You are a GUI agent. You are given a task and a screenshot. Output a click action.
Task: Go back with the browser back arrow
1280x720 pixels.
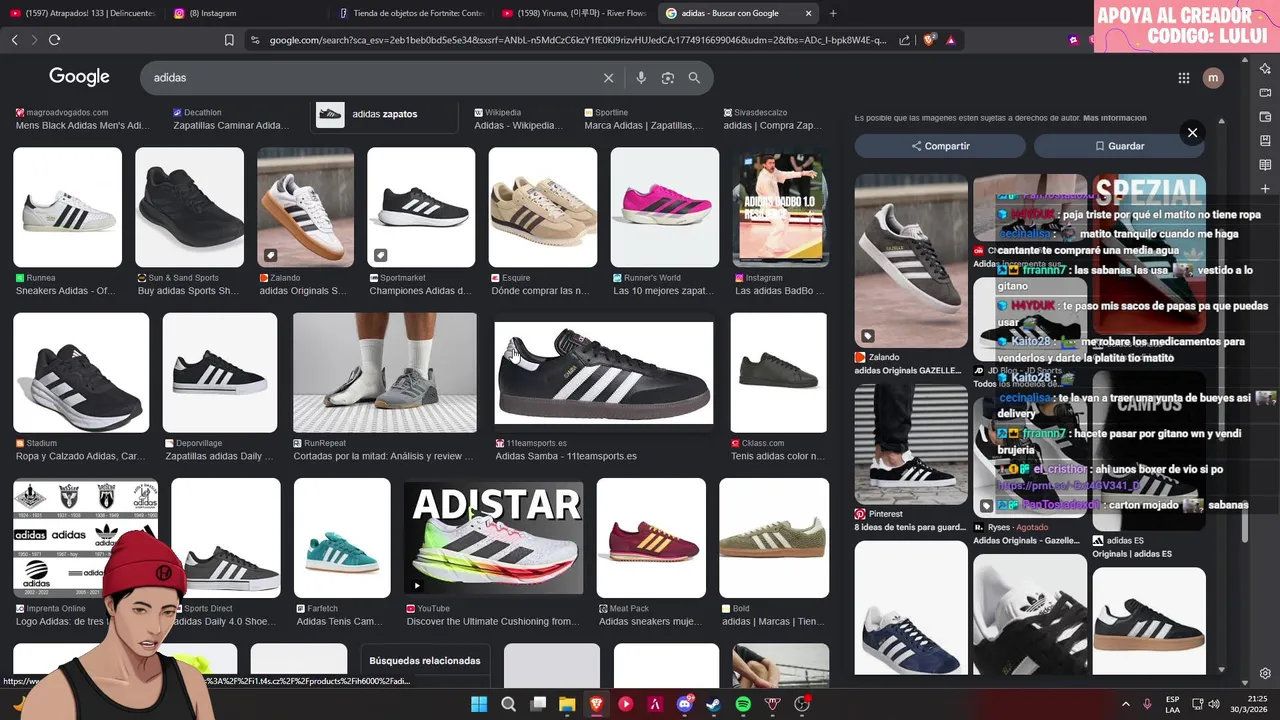14,40
